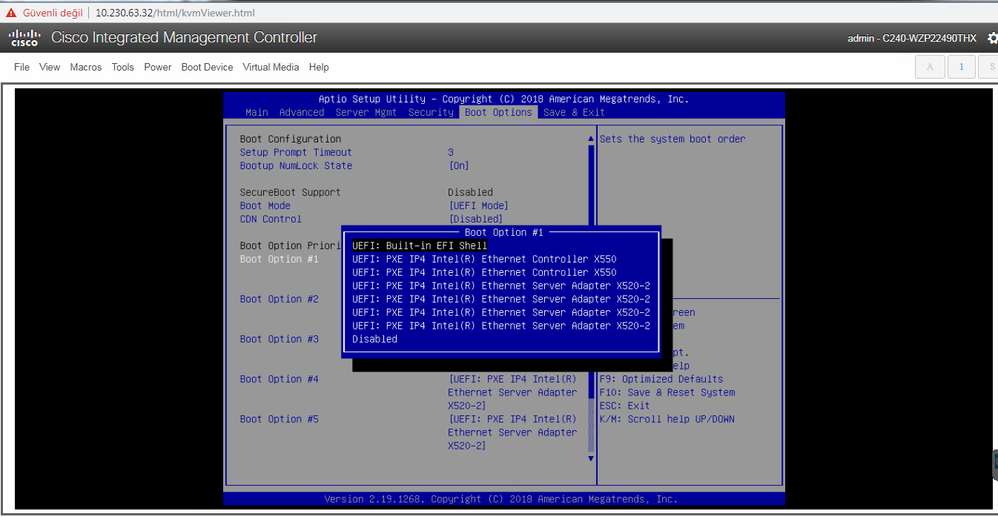998x517 pixels.
Task: Open the settings gear beside the admin name
Action: pos(992,38)
